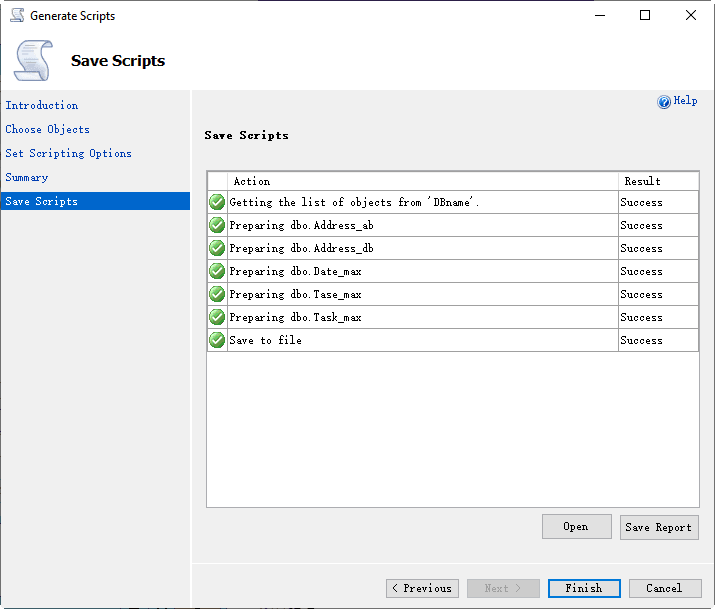Sort by the Action column header

(x=422, y=181)
